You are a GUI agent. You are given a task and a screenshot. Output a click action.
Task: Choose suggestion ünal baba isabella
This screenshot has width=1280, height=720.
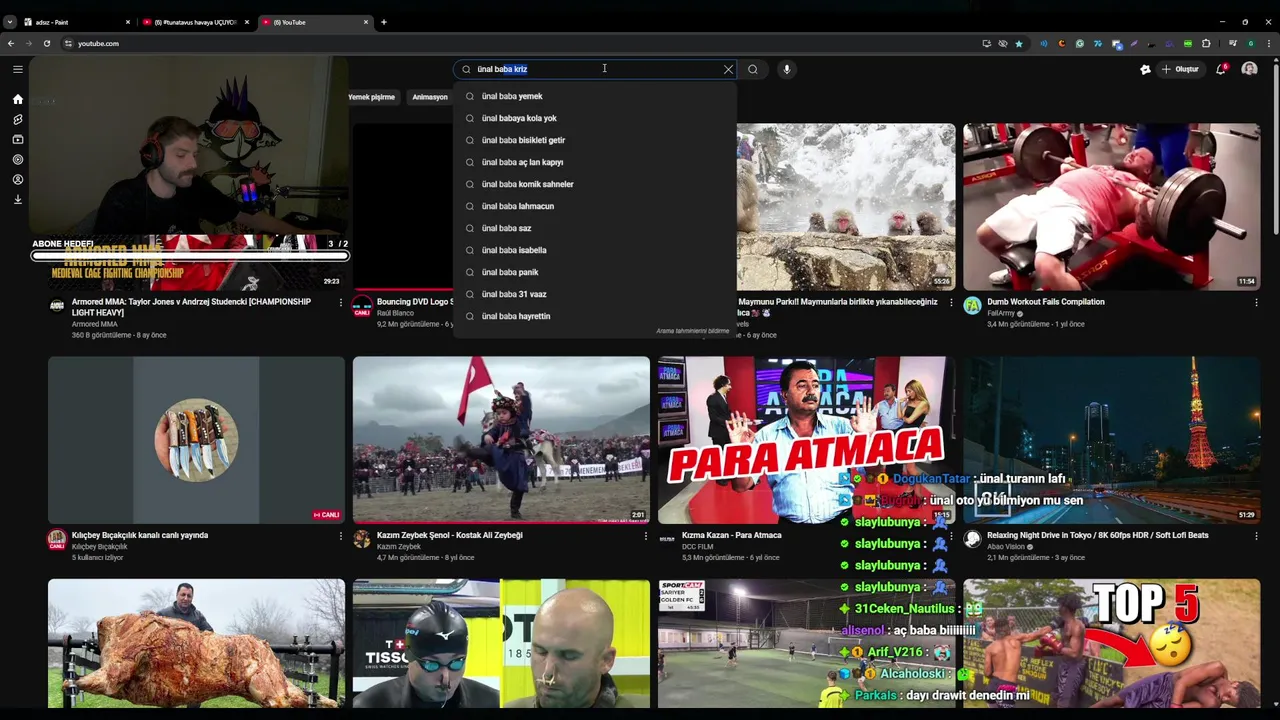tap(595, 250)
